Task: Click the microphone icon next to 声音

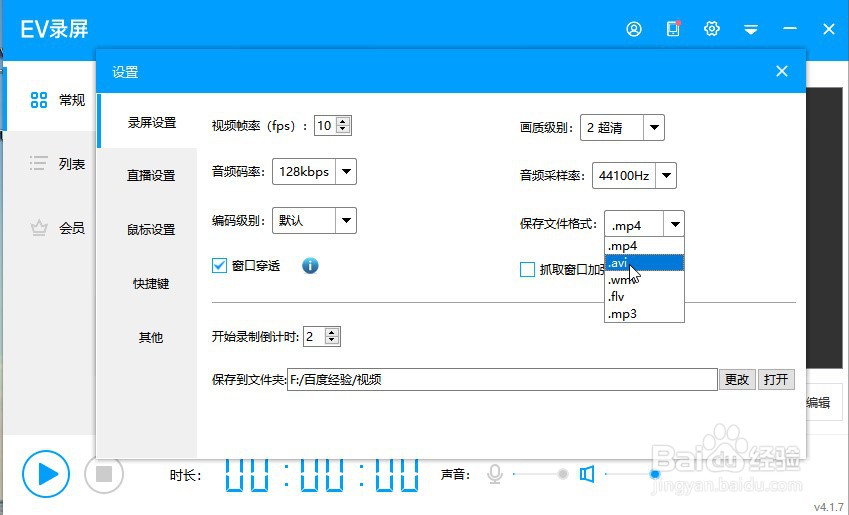Action: point(494,474)
